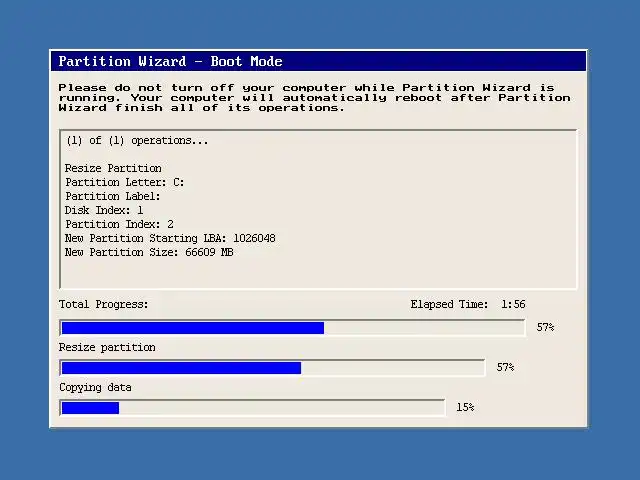Click the 'Copying data' label
The height and width of the screenshot is (480, 640).
coord(95,387)
